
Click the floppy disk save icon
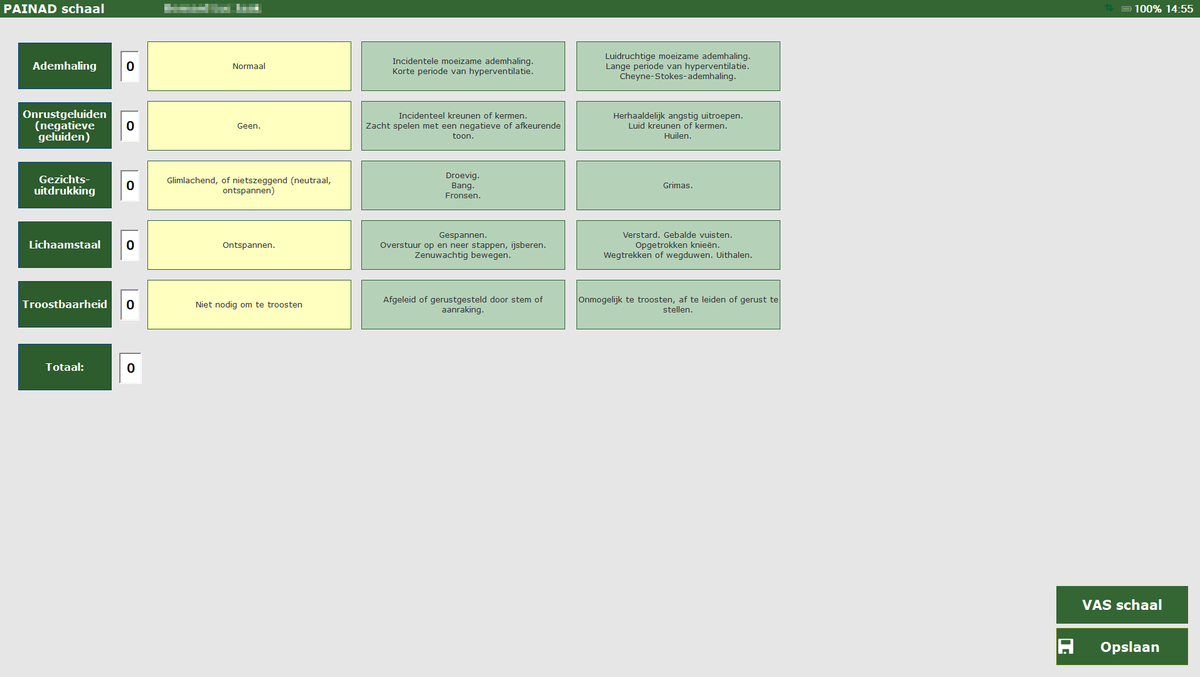[1066, 647]
